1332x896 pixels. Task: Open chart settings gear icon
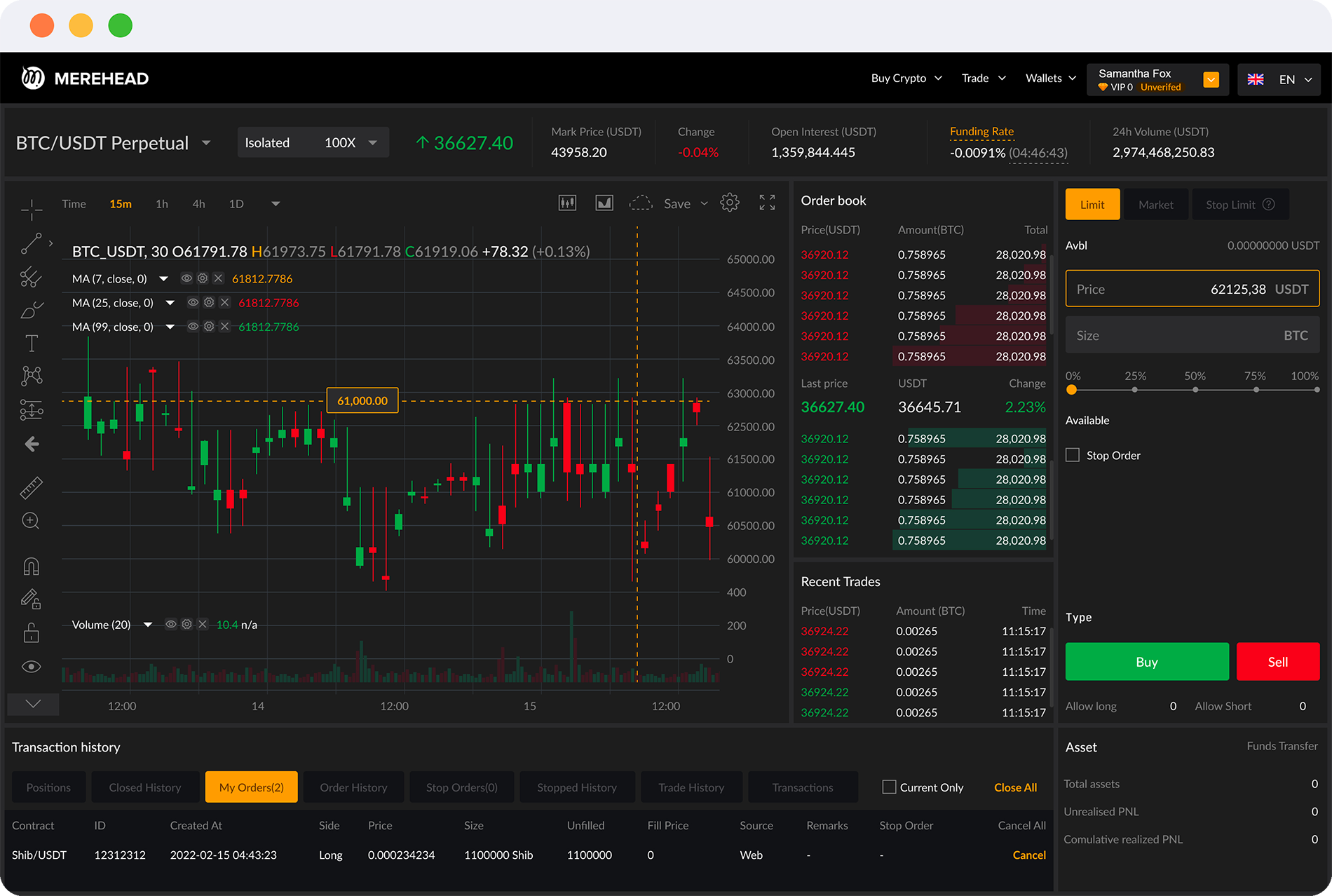coord(730,203)
